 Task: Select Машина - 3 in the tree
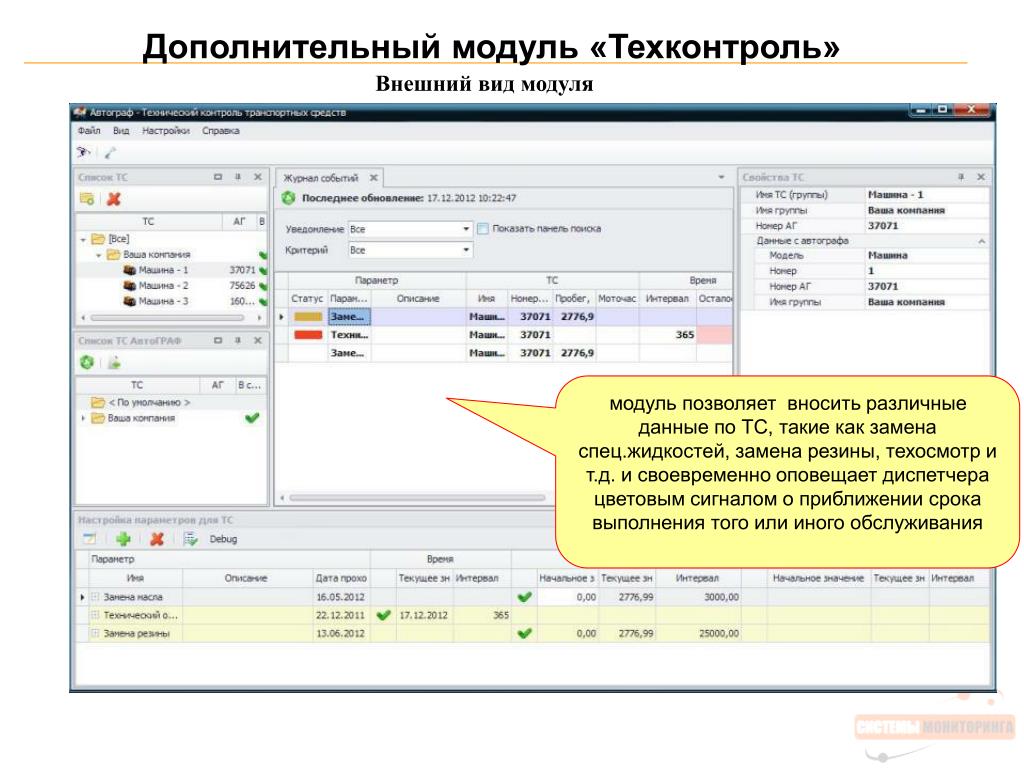[x=163, y=301]
